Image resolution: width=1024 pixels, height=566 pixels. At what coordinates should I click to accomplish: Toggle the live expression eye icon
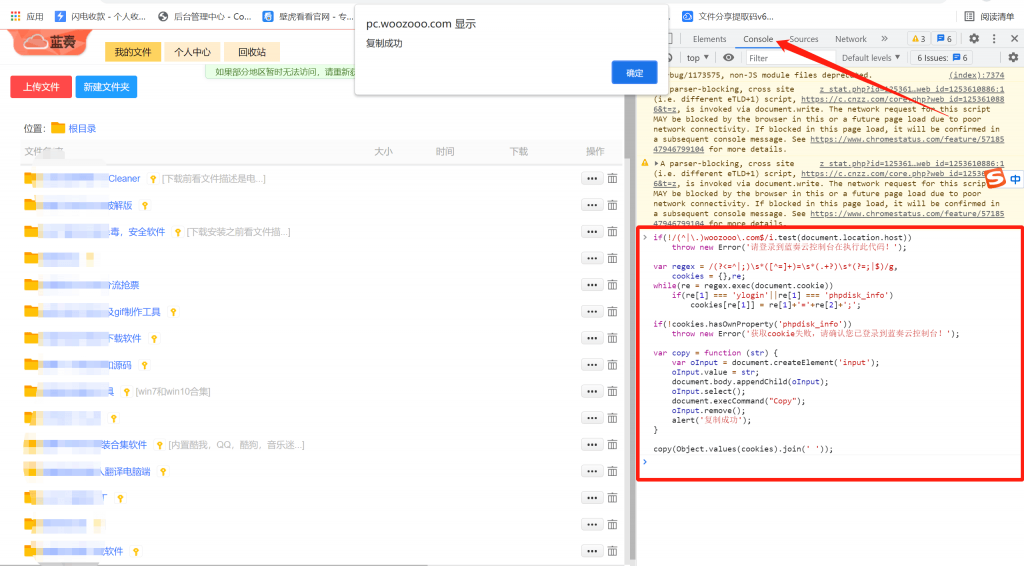tap(729, 58)
